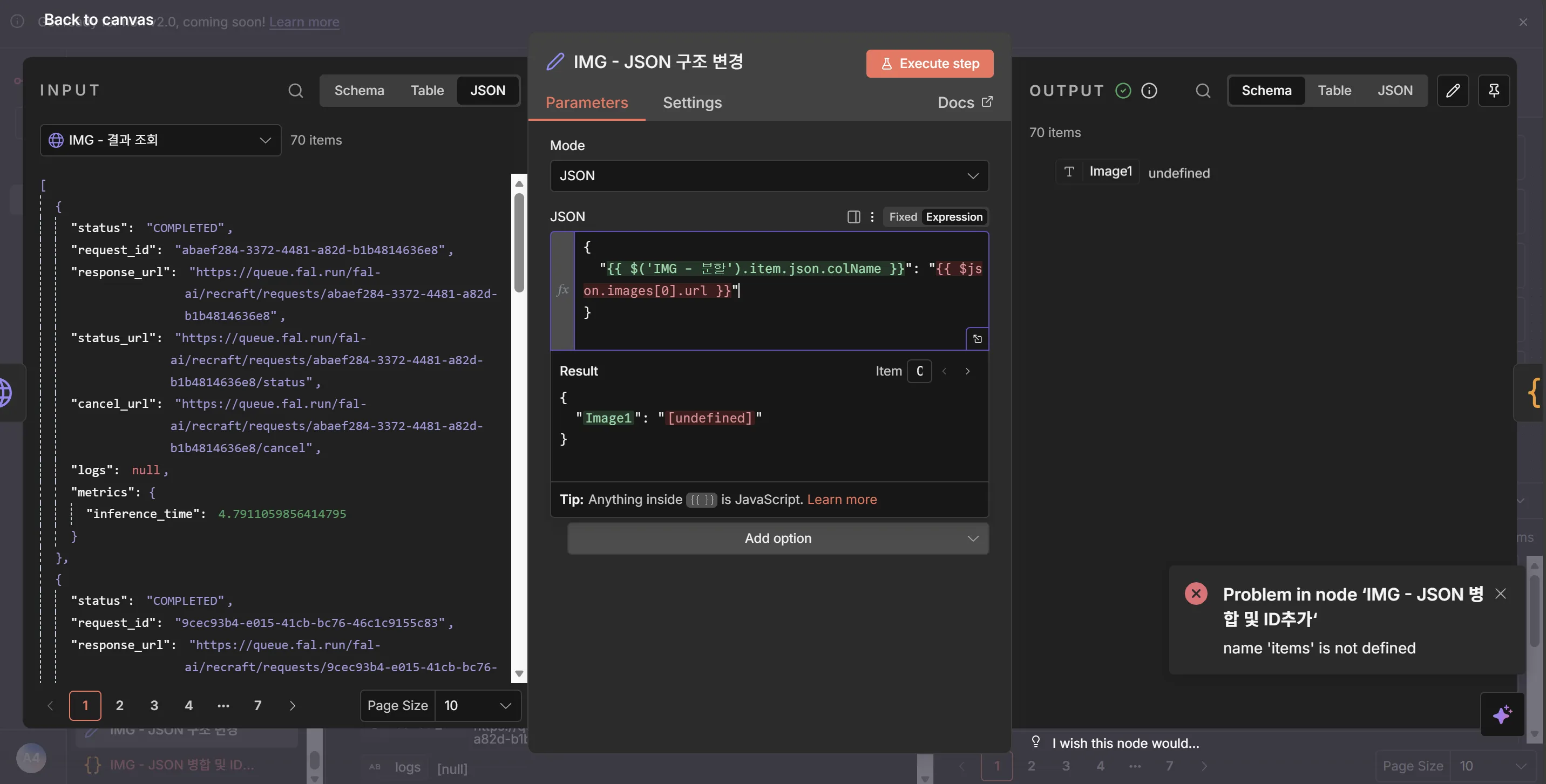Click the AI assistant sparkle icon
Screen dimensions: 1546x784
[x=1502, y=714]
